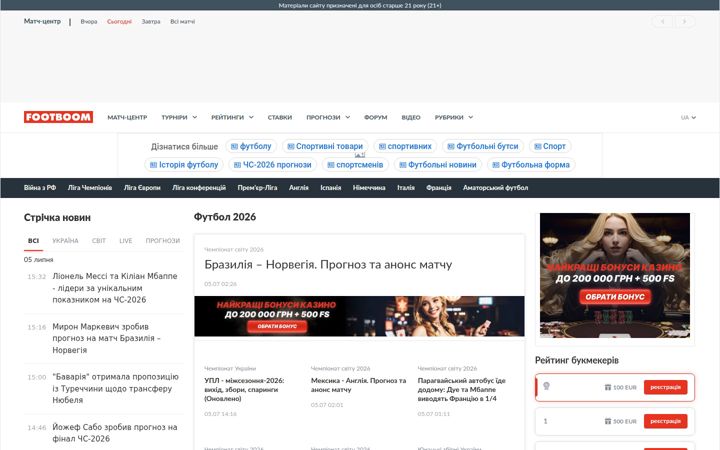This screenshot has width=720, height=450.
Task: Click the Історія футболу ad chip
Action: point(184,164)
